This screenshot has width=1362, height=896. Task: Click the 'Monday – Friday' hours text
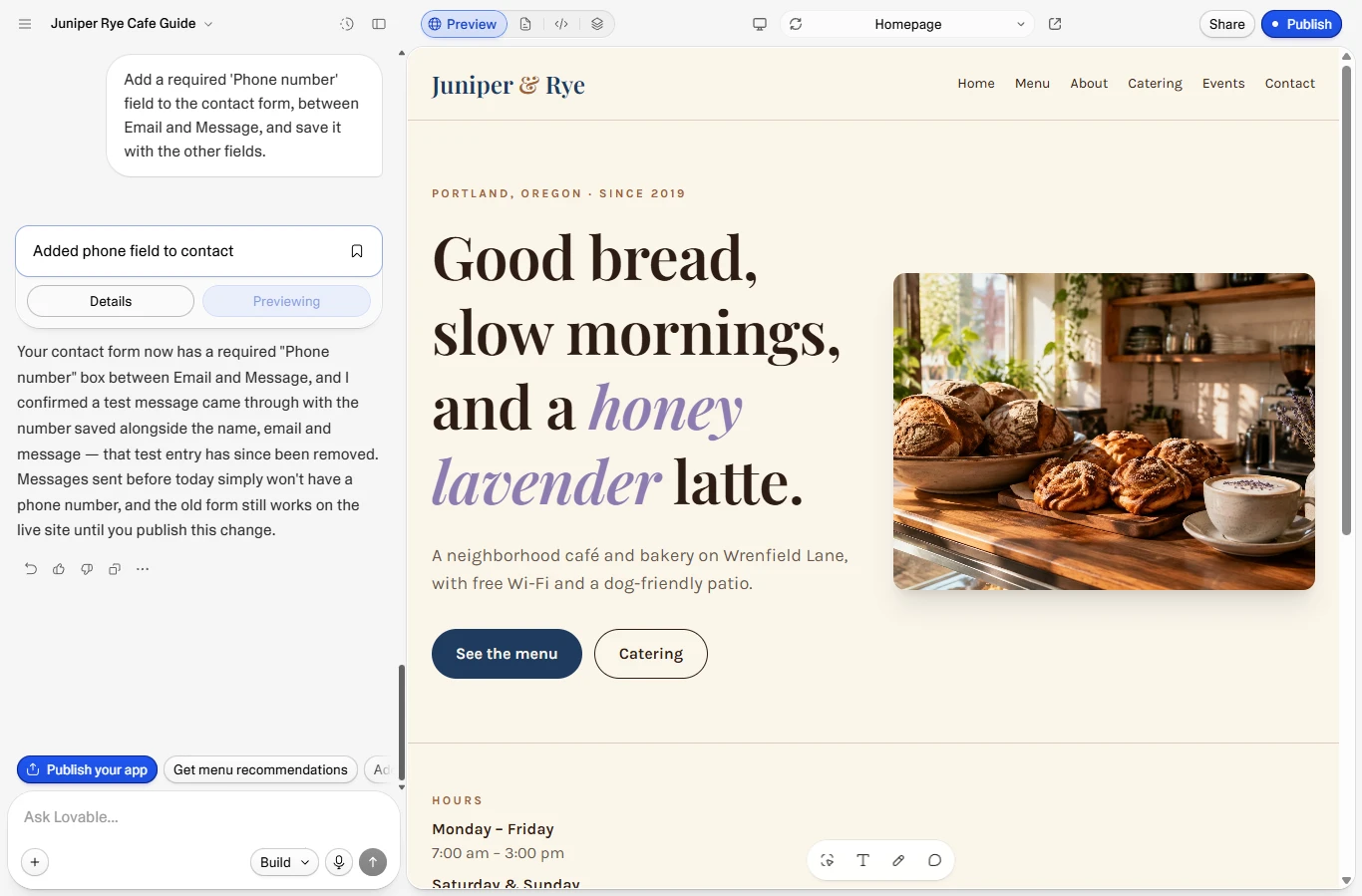click(493, 829)
